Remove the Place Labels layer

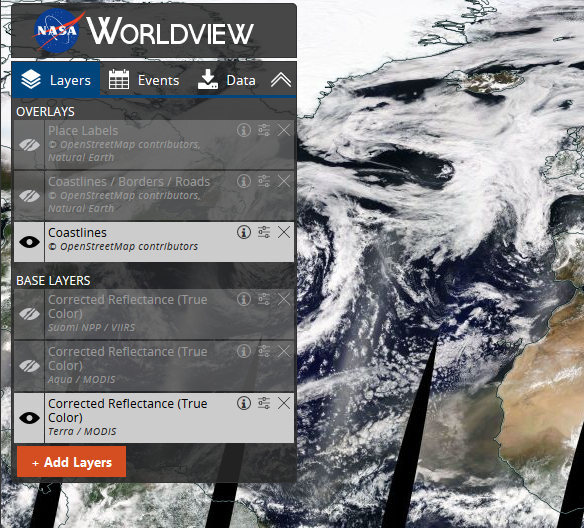284,130
